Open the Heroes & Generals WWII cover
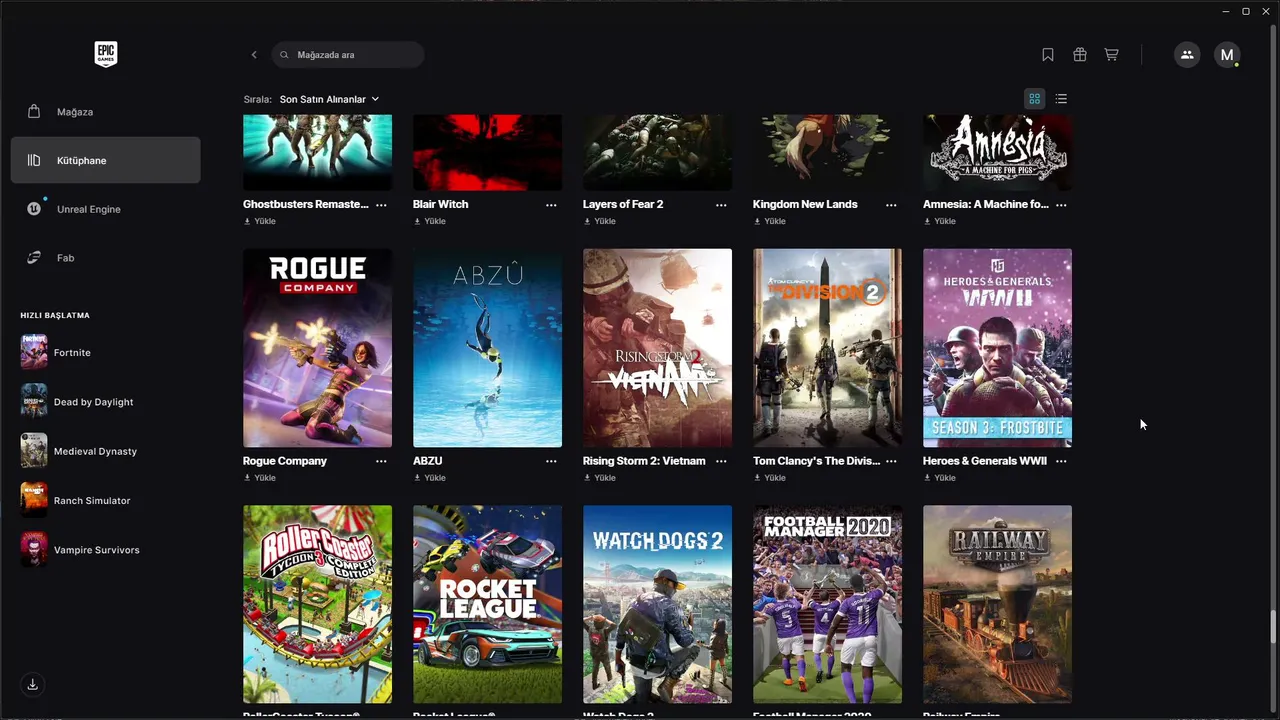Image resolution: width=1280 pixels, height=720 pixels. tap(998, 348)
